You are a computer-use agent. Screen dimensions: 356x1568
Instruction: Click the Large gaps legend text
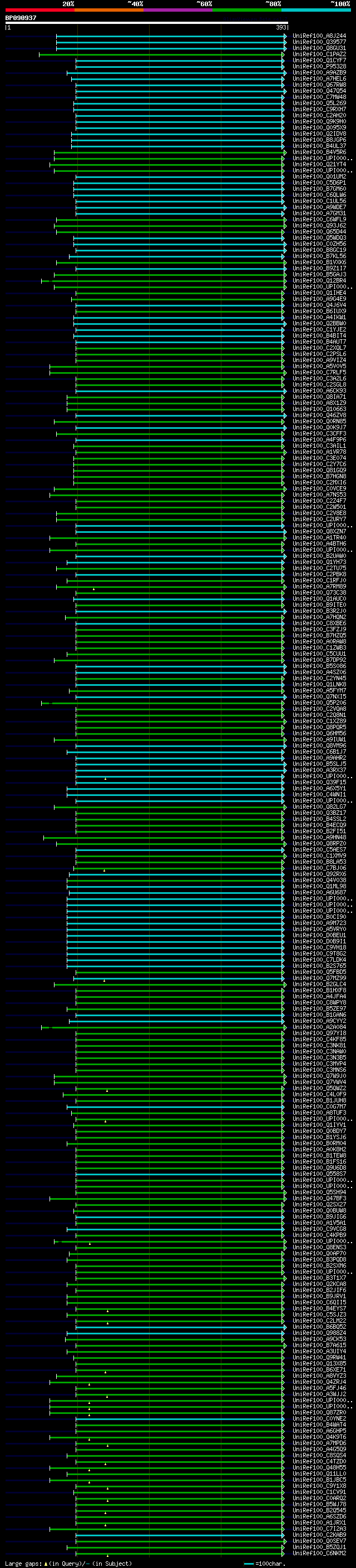69,1563
